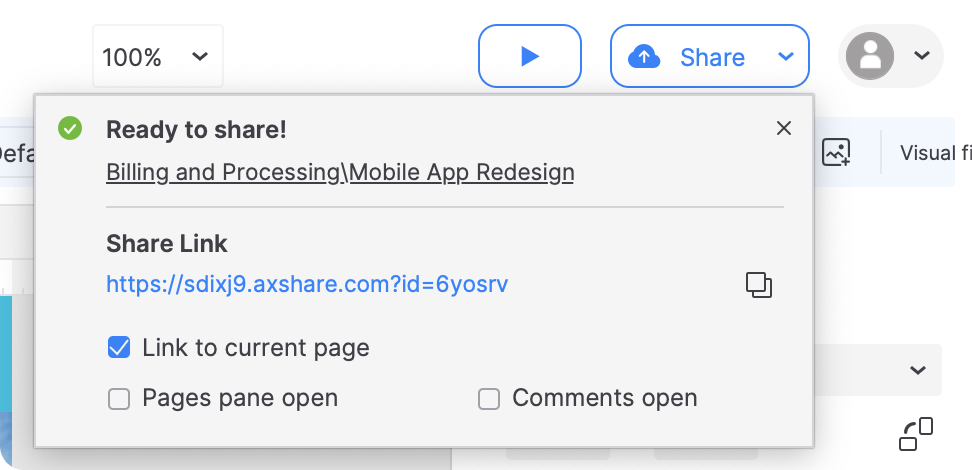Image resolution: width=972 pixels, height=470 pixels.
Task: Click the green checkmark status icon
Action: 70,128
